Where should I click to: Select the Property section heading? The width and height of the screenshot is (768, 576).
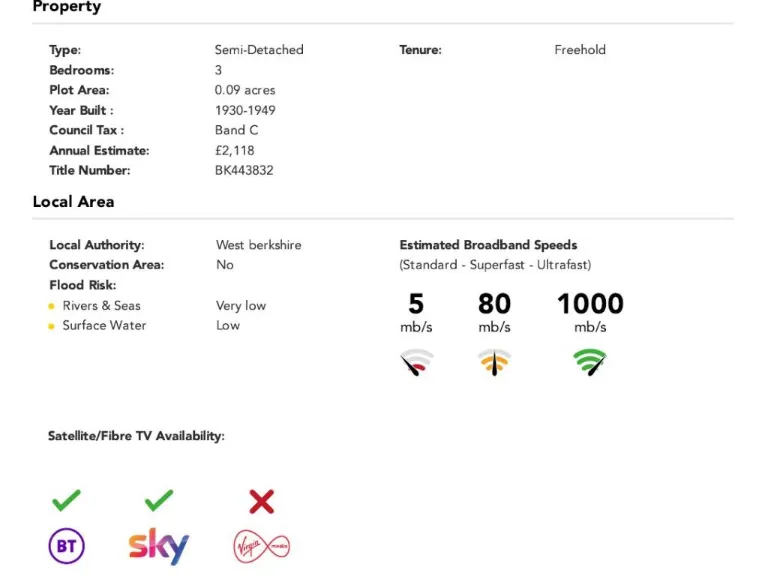tap(66, 7)
